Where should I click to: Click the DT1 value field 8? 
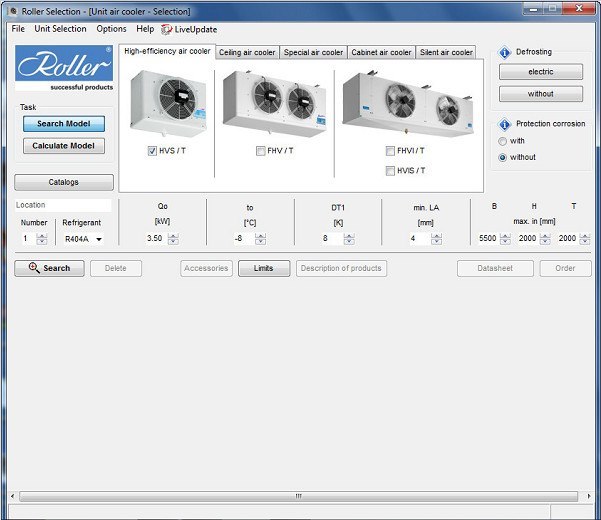tap(332, 238)
